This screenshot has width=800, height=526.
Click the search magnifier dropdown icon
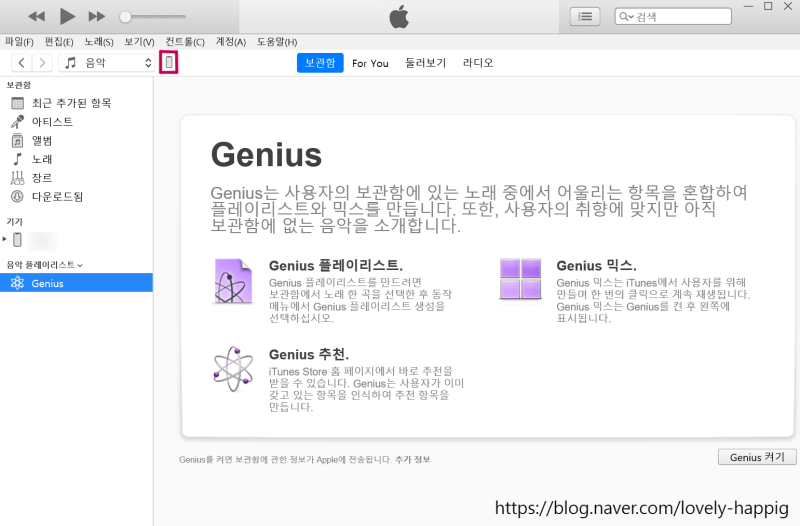pyautogui.click(x=626, y=17)
